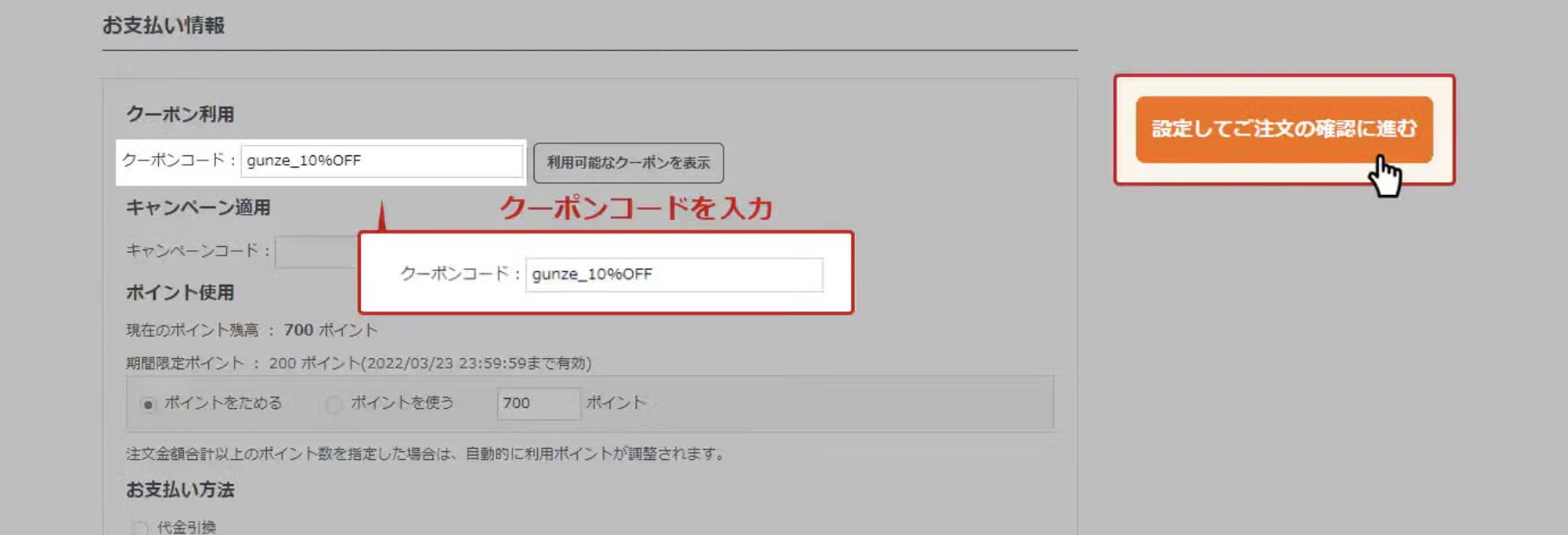Click the note about automatic point adjustment
The height and width of the screenshot is (535, 1568).
[x=425, y=454]
